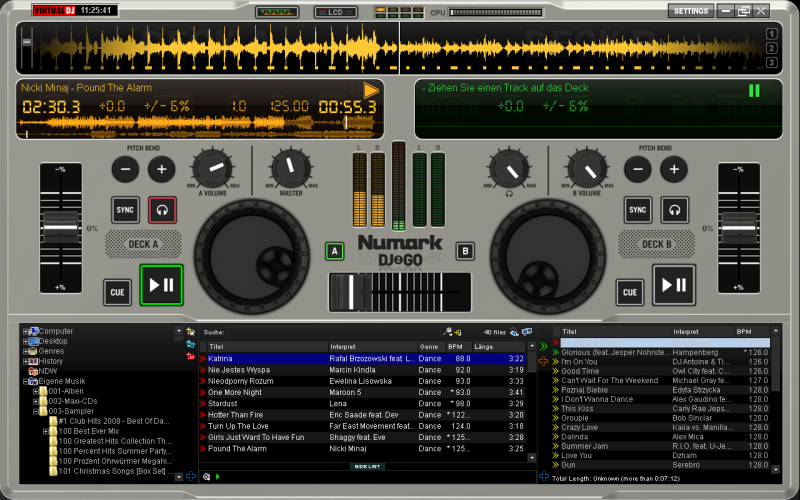The height and width of the screenshot is (500, 800).
Task: Toggle Deck B headphone cue button
Action: [x=674, y=210]
